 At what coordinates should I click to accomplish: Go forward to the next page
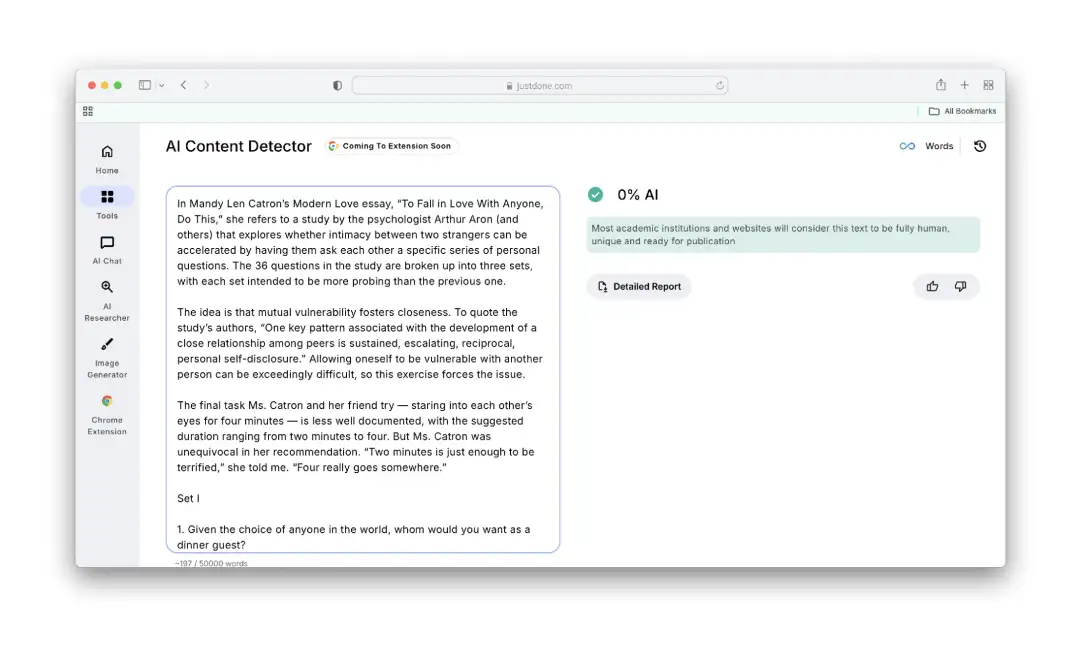coord(206,85)
